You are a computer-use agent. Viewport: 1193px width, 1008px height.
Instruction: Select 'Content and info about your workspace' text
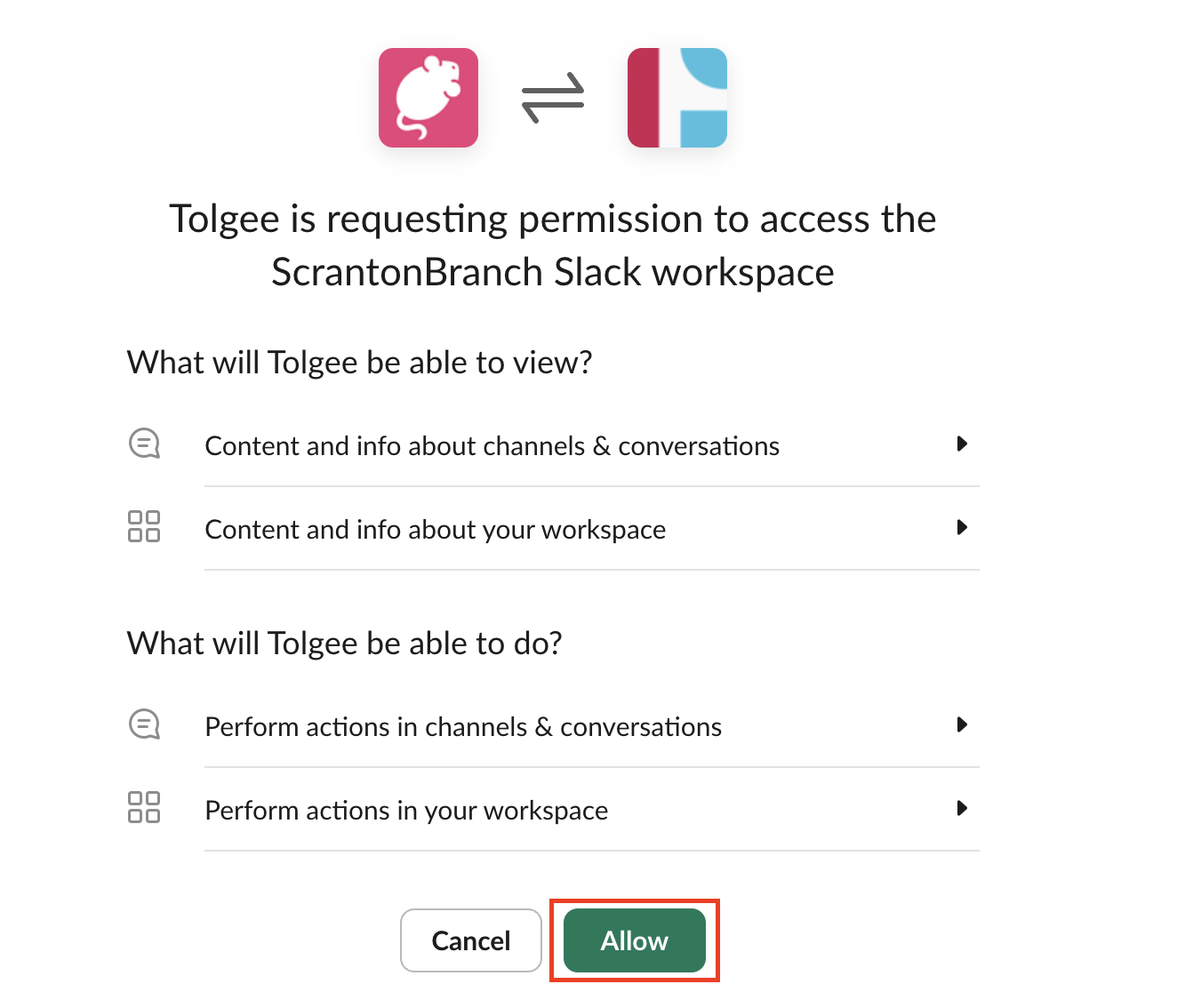coord(435,530)
